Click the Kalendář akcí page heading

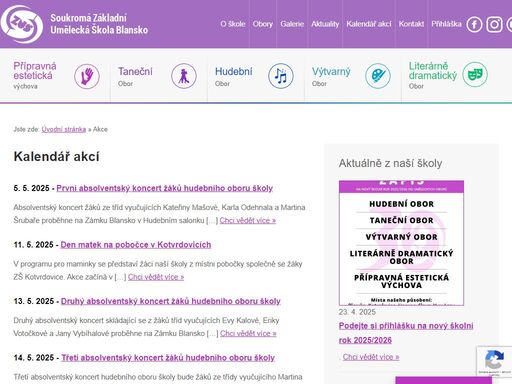(x=56, y=157)
